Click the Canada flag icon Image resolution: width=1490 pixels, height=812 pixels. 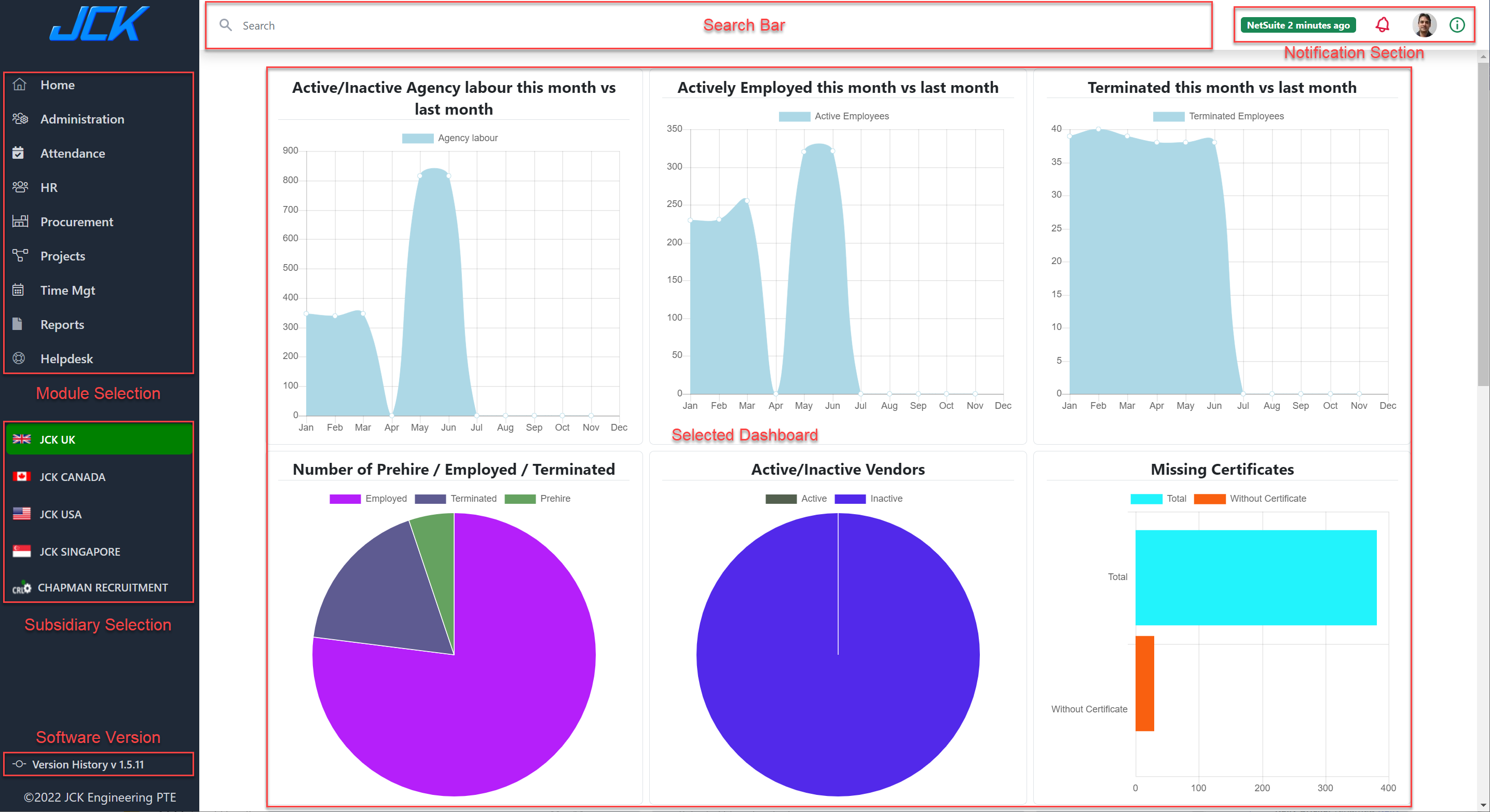22,476
